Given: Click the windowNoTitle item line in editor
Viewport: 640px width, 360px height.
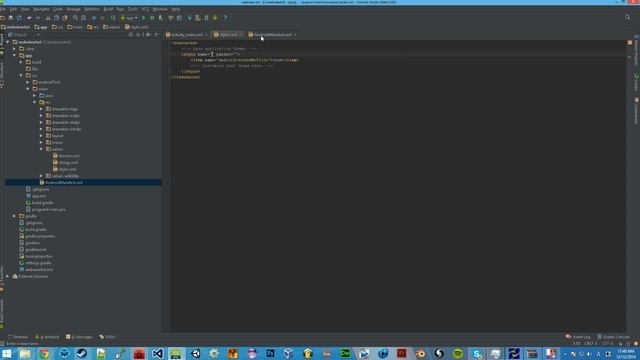Looking at the screenshot, I should pos(244,60).
